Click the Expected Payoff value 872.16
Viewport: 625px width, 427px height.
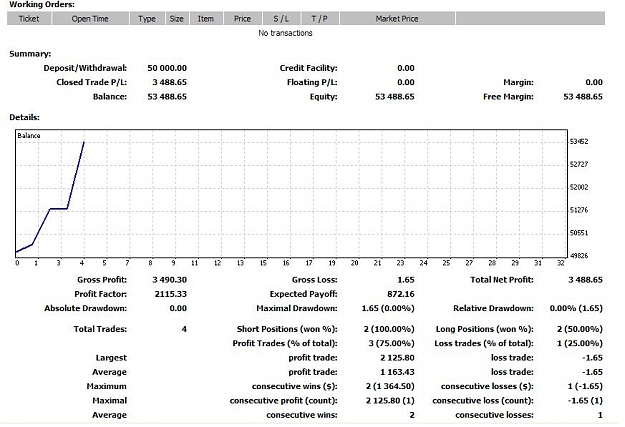[x=401, y=294]
